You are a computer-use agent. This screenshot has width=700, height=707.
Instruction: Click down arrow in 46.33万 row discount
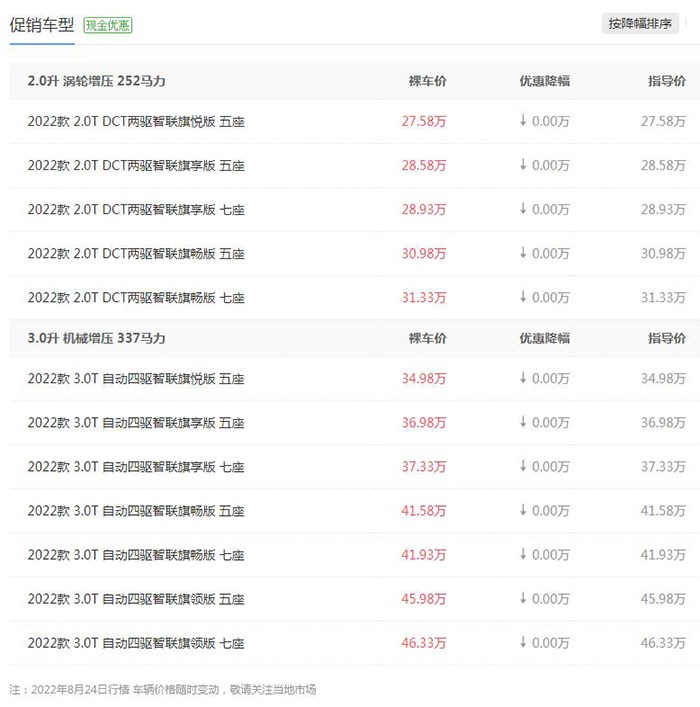point(523,642)
